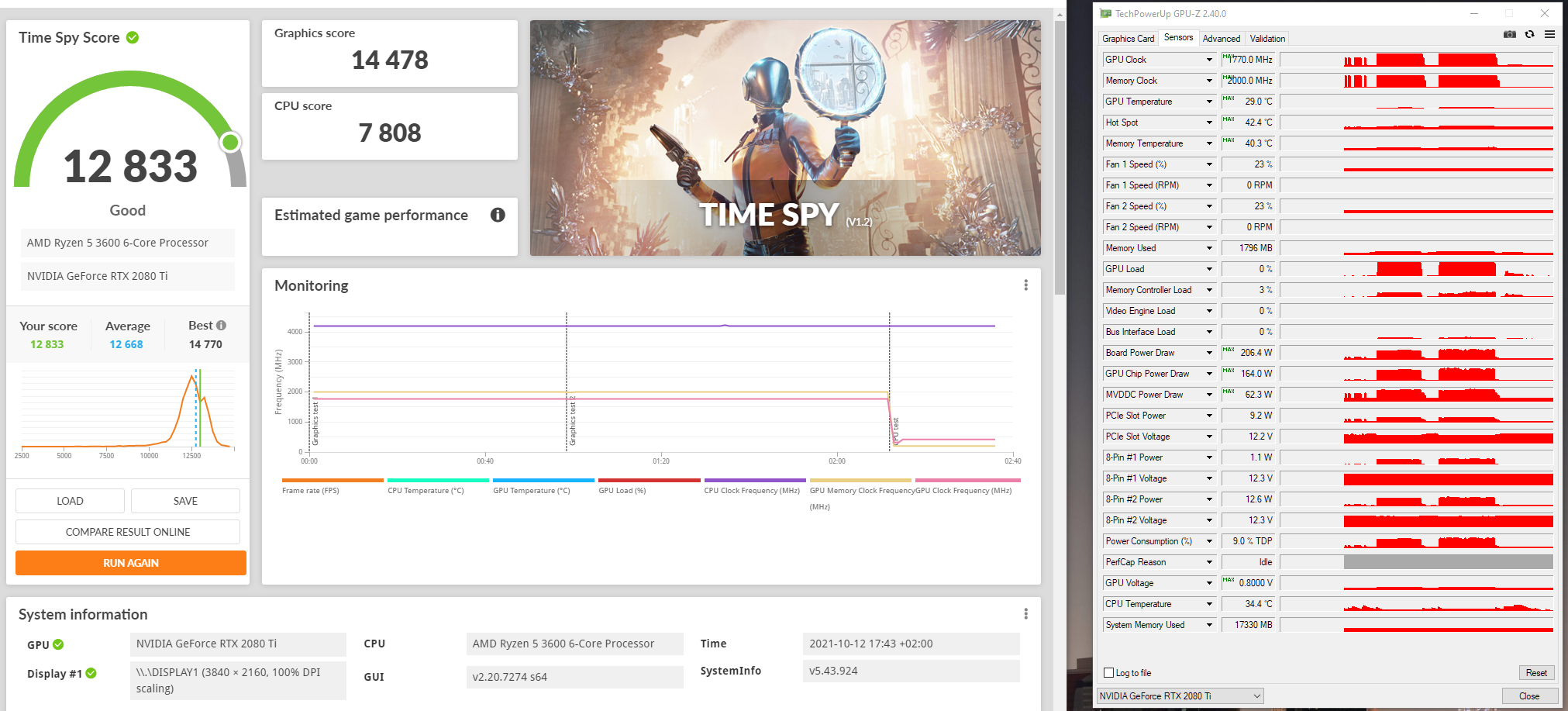Screen dimensions: 1568x711
Task: Click the Power Consumption value 9.0 % TDP
Action: [1253, 541]
